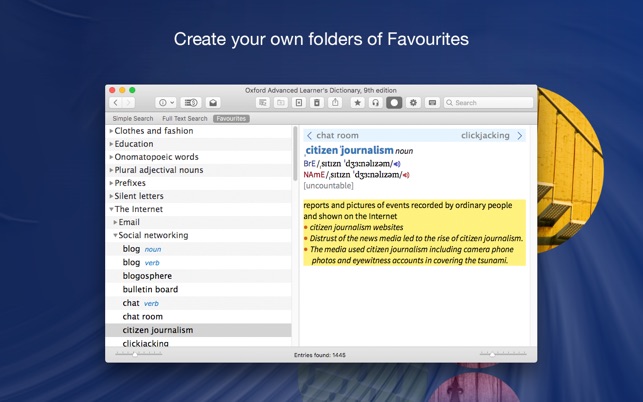
Task: Click the list view icon in toolbar
Action: pos(262,103)
